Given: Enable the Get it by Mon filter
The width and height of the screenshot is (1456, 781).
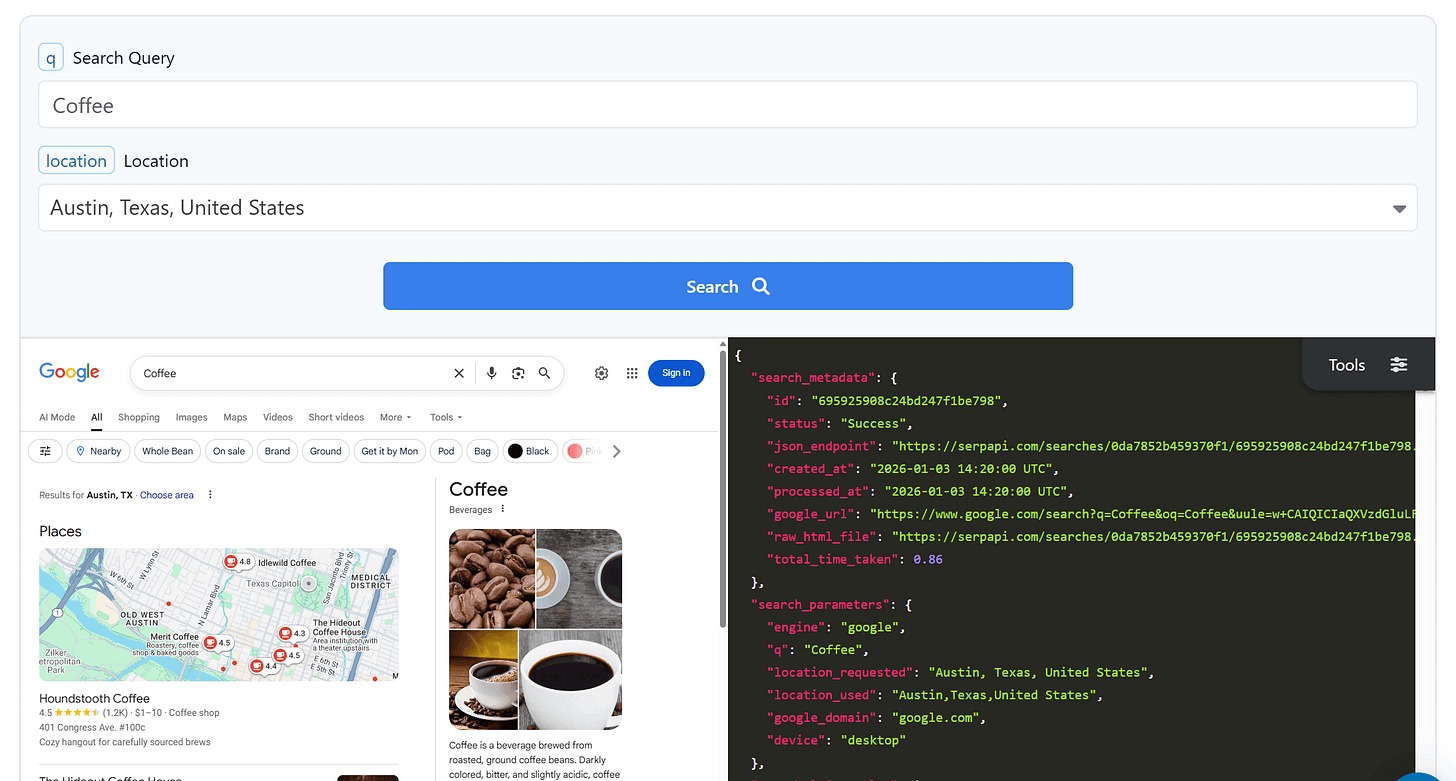Looking at the screenshot, I should tap(390, 451).
